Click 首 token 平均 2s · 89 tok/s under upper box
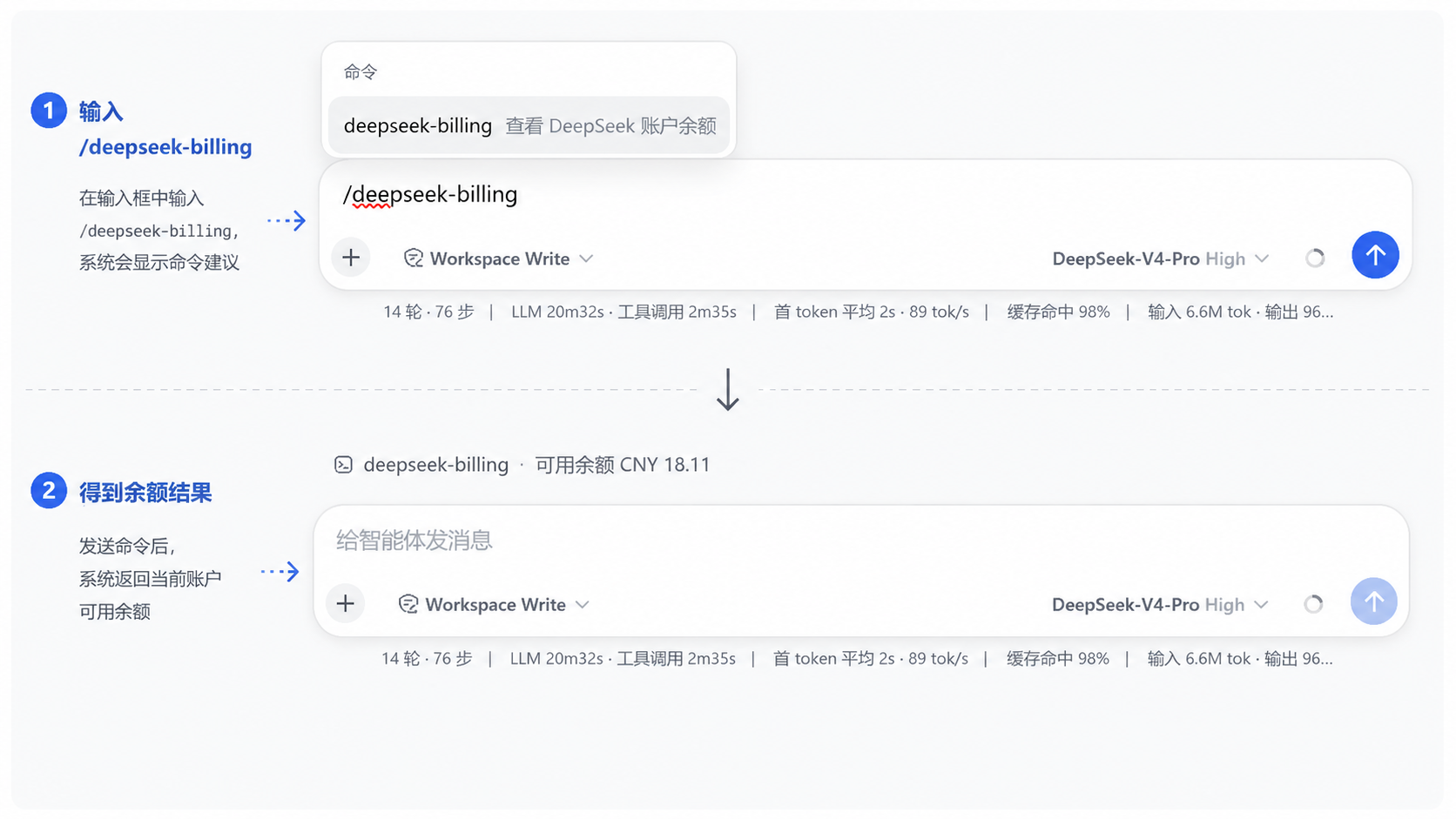The width and height of the screenshot is (1456, 819). coord(872,312)
